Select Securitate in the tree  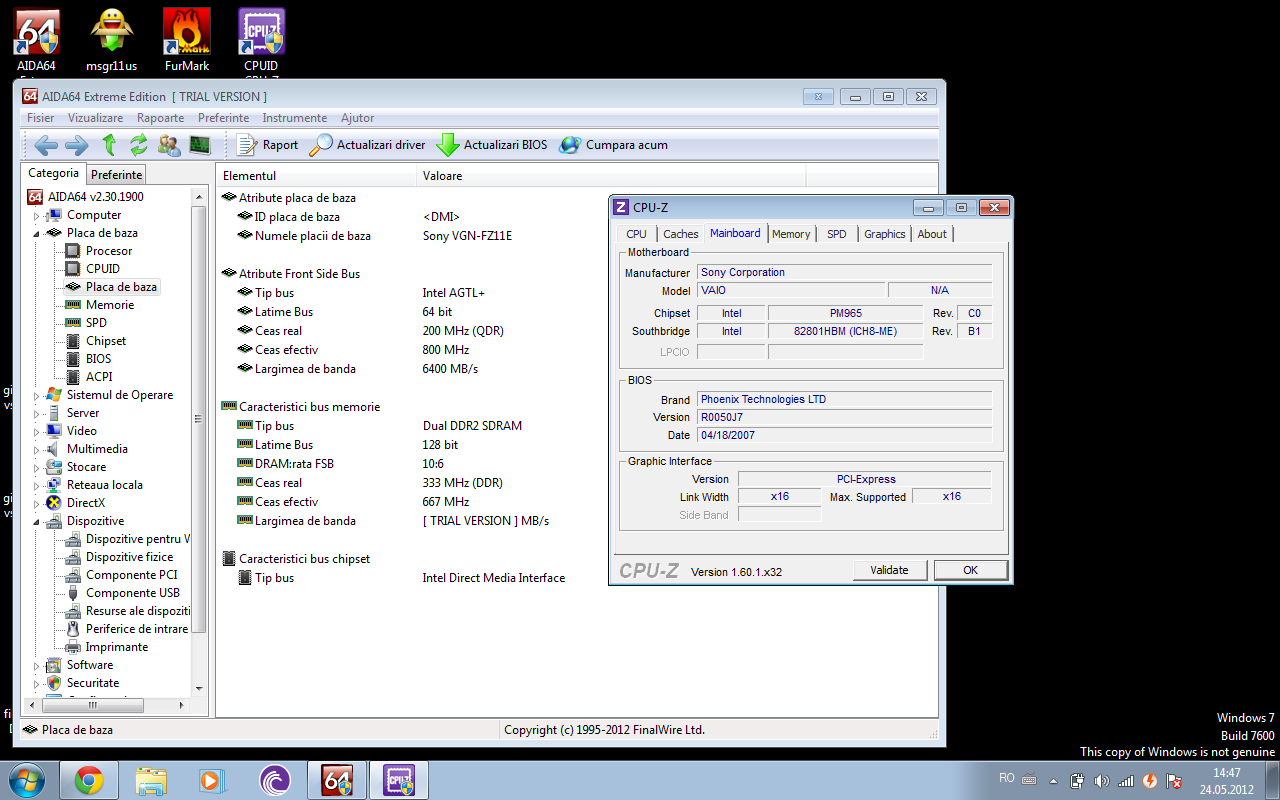click(x=92, y=683)
